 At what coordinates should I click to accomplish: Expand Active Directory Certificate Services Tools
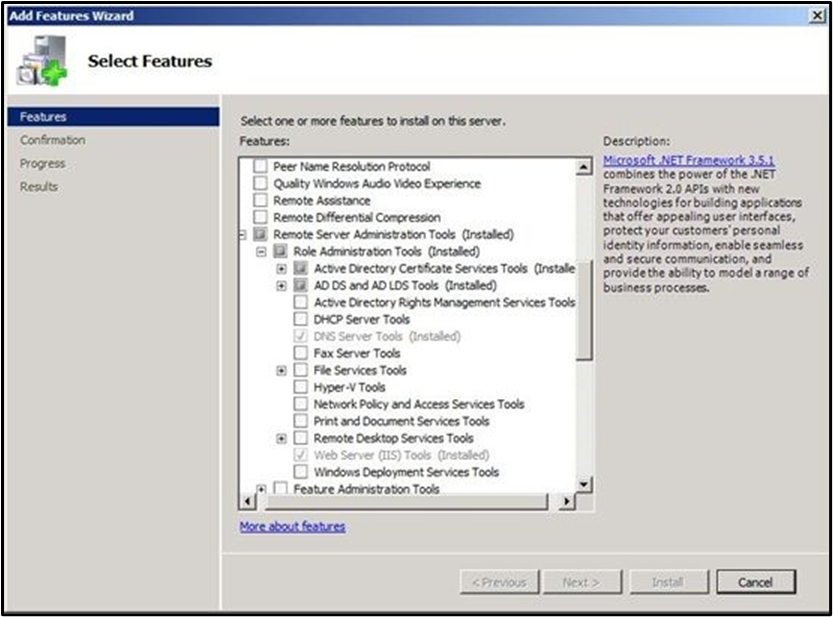[x=281, y=269]
